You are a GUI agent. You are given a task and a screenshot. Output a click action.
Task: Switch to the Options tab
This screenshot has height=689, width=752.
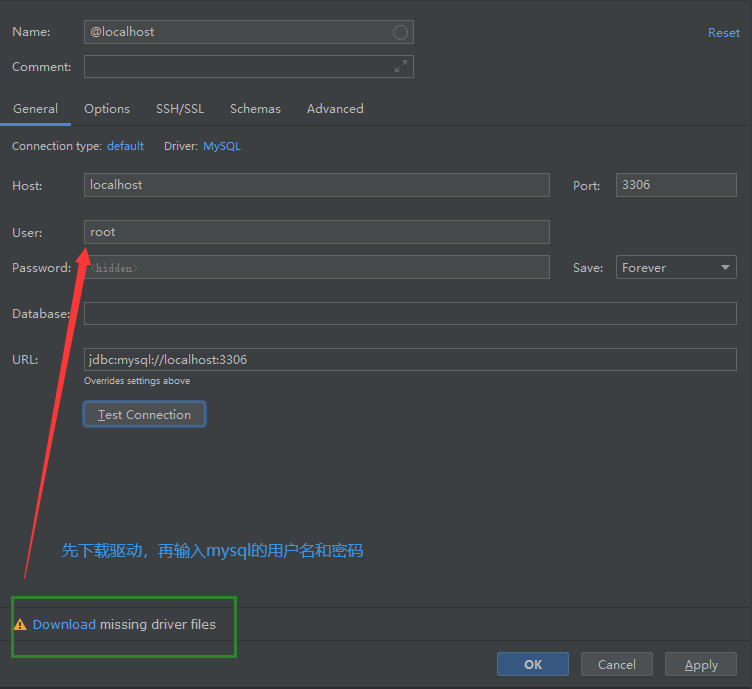107,109
